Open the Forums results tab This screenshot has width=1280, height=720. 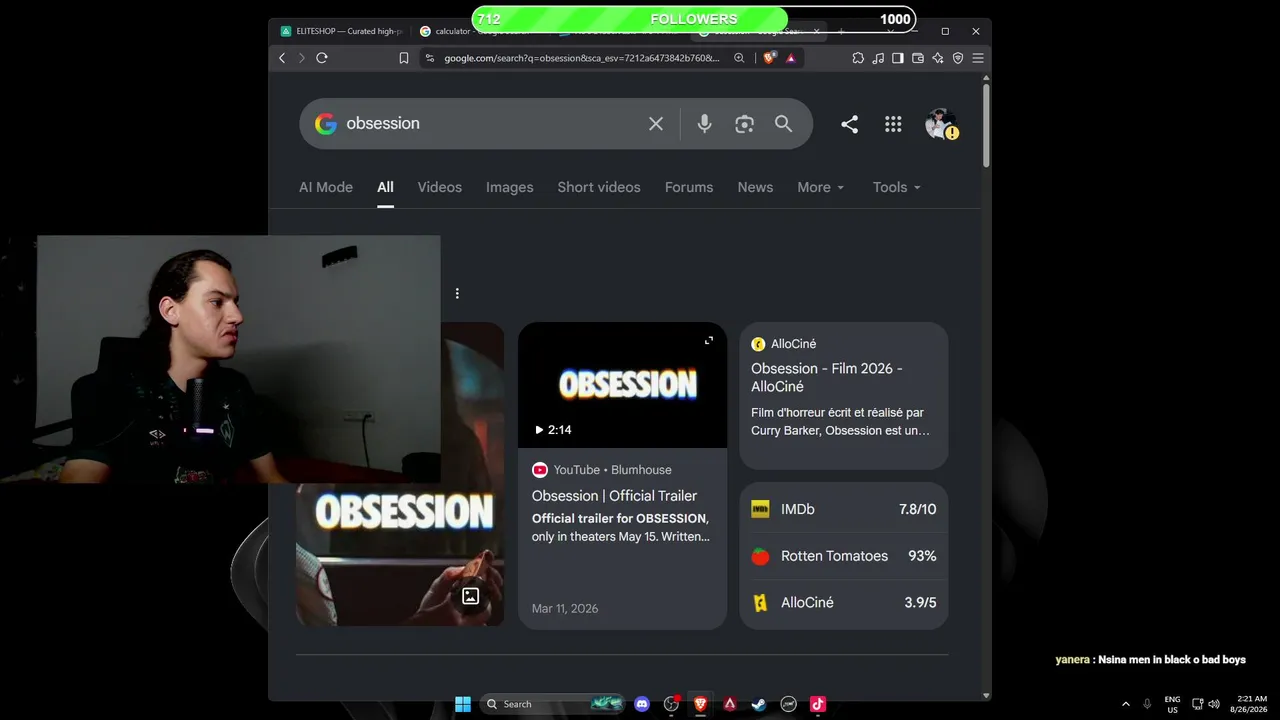(689, 187)
